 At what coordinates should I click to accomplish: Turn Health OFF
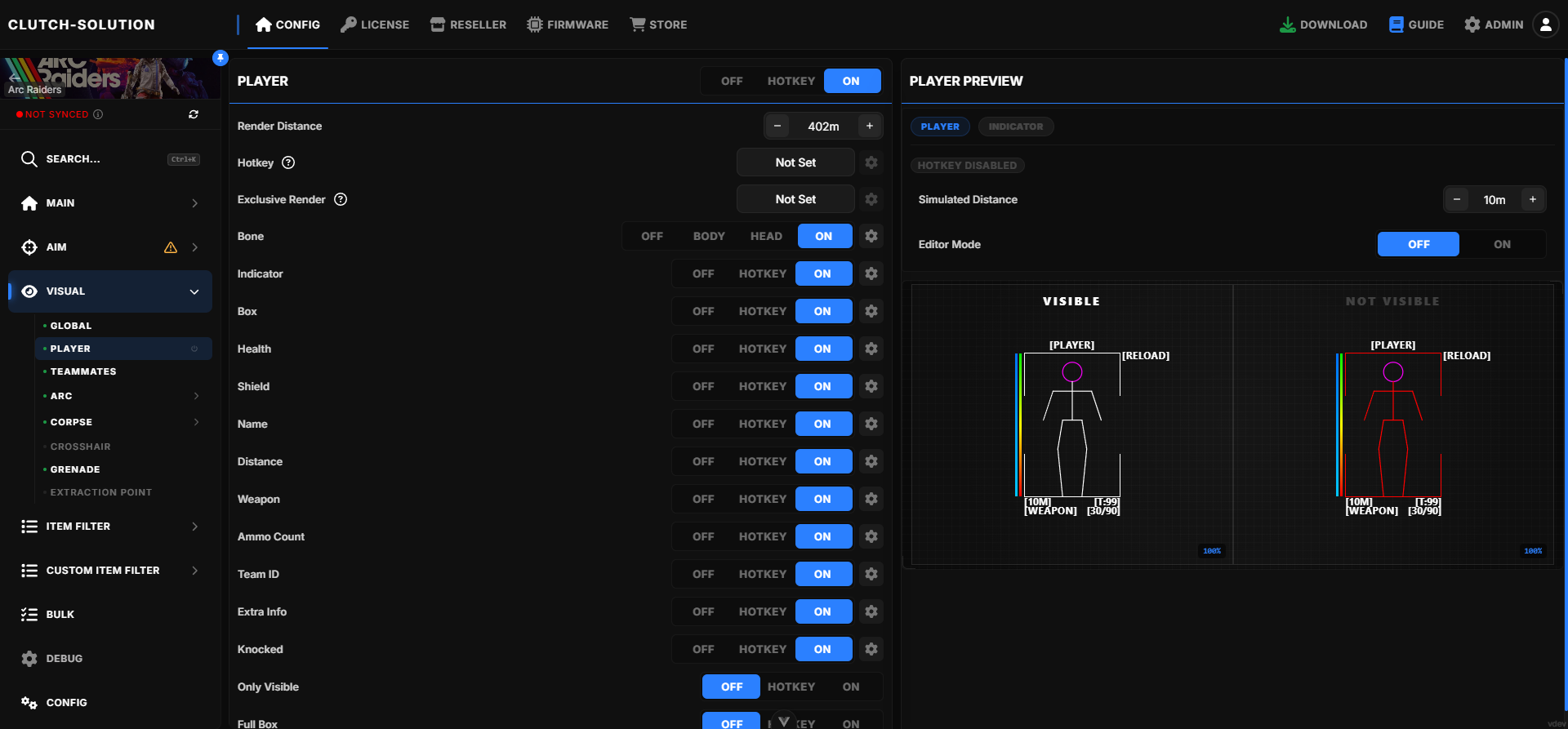[x=703, y=349]
